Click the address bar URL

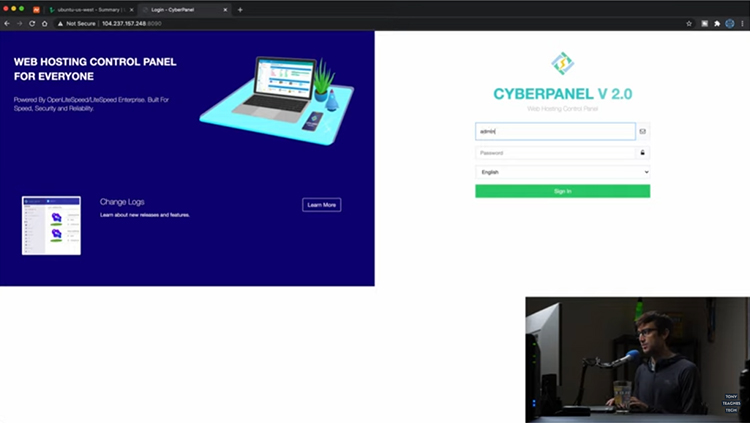(x=132, y=23)
